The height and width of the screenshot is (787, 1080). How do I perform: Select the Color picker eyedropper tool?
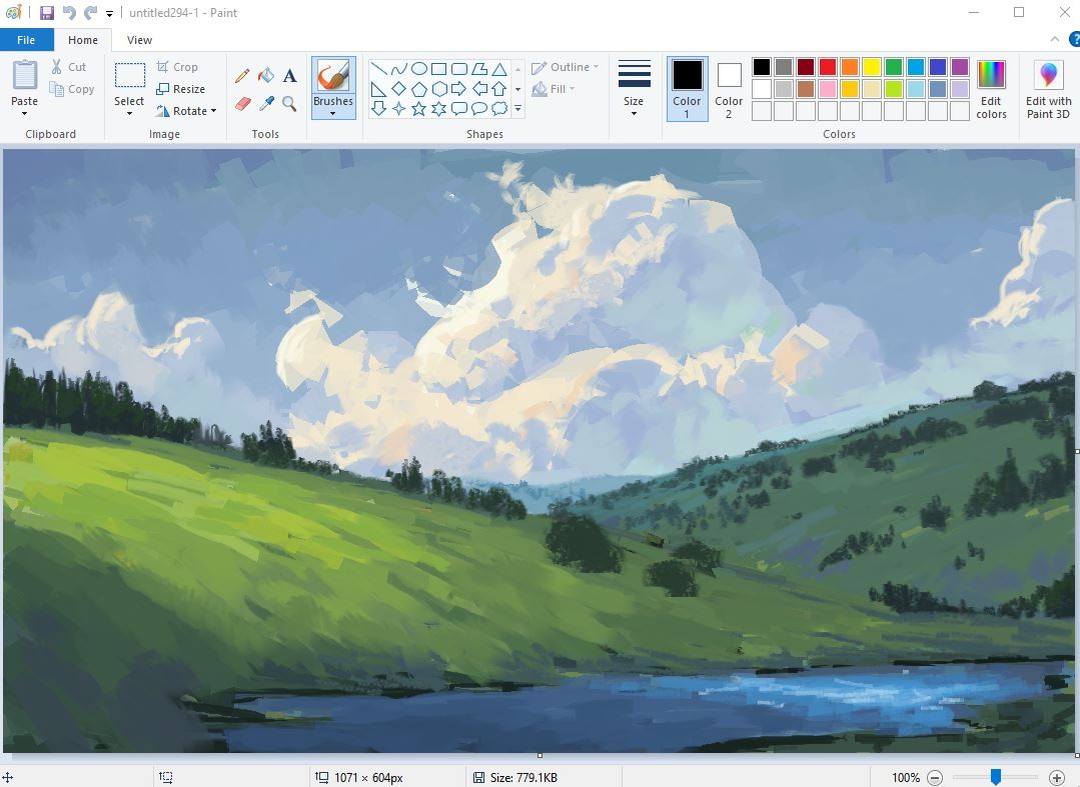tap(267, 104)
